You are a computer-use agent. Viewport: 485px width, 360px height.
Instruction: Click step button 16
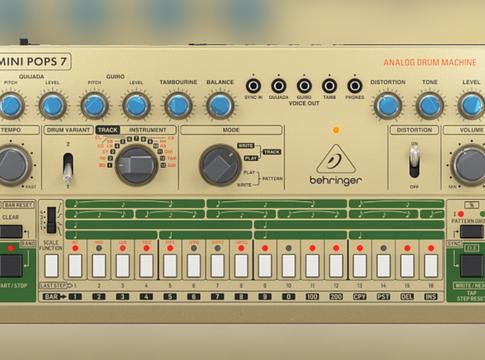(431, 265)
